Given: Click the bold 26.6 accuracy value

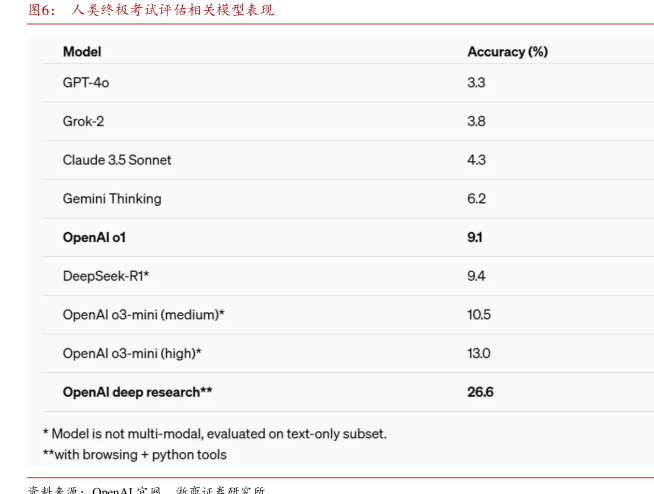Looking at the screenshot, I should tap(480, 392).
